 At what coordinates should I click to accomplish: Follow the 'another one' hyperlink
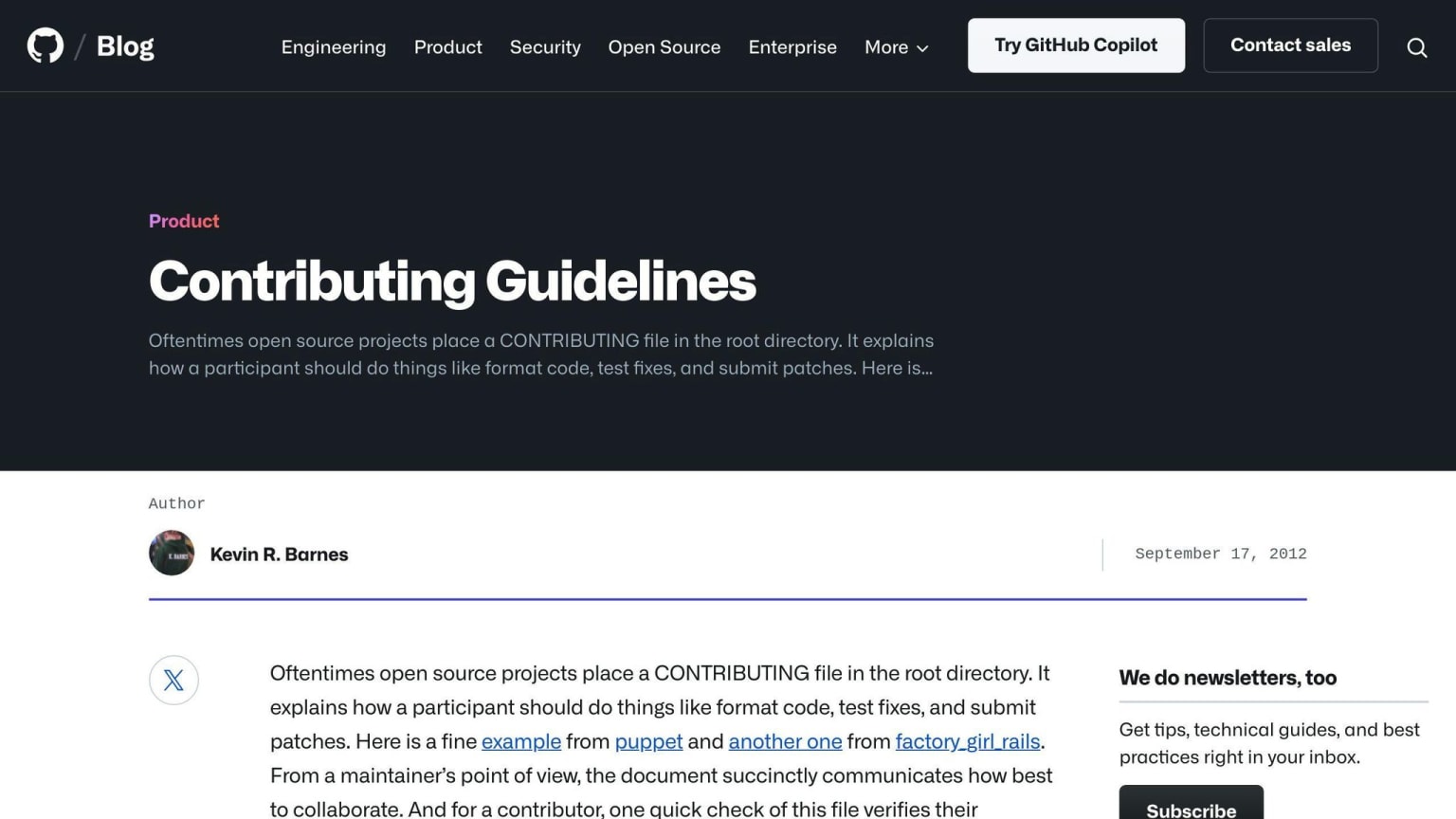point(785,741)
